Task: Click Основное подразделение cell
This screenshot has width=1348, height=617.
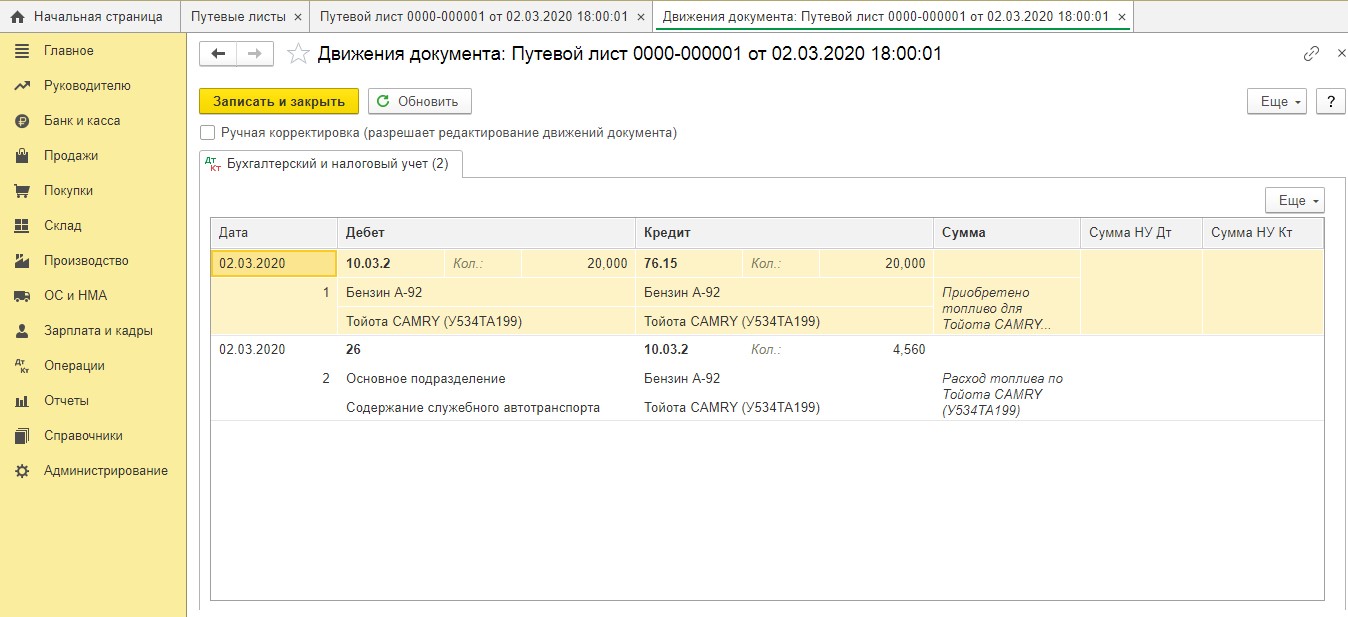Action: click(x=426, y=379)
